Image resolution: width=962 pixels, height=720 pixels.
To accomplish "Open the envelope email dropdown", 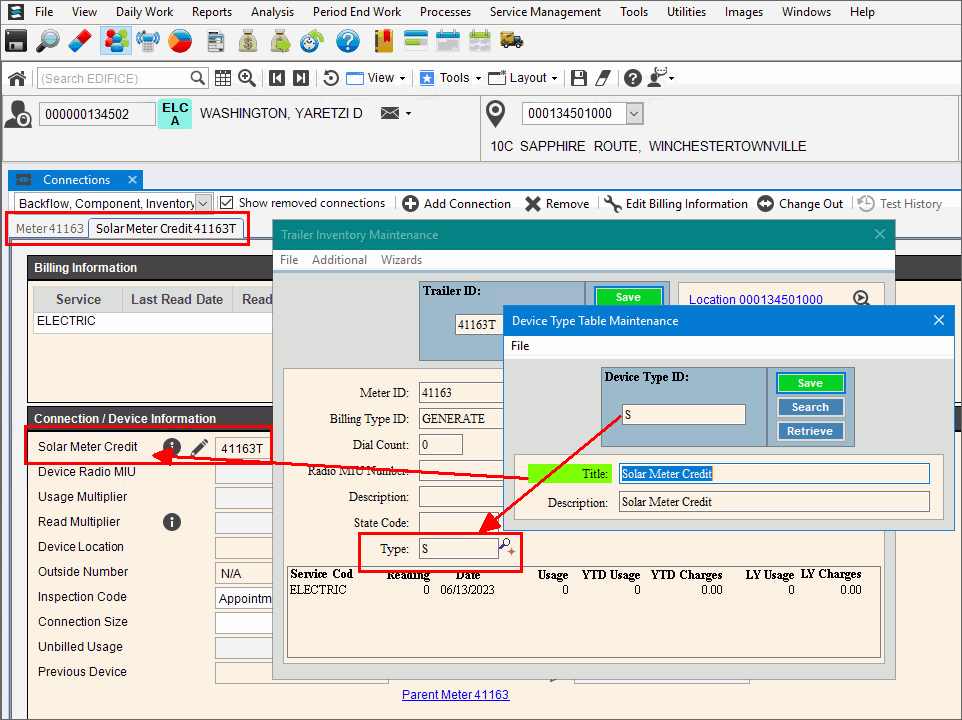I will [x=396, y=113].
